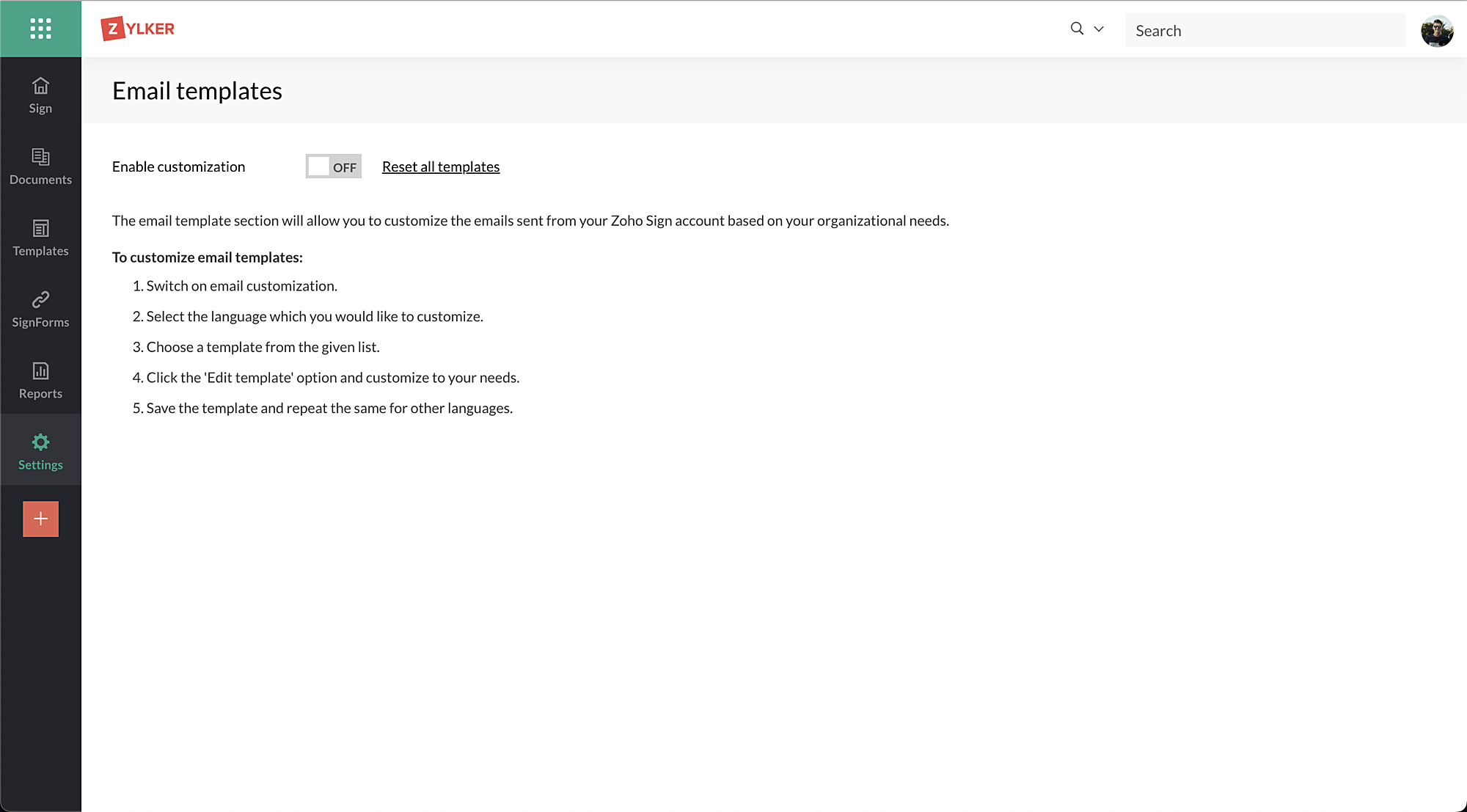Select the SignForms menu label
This screenshot has width=1467, height=812.
(40, 323)
